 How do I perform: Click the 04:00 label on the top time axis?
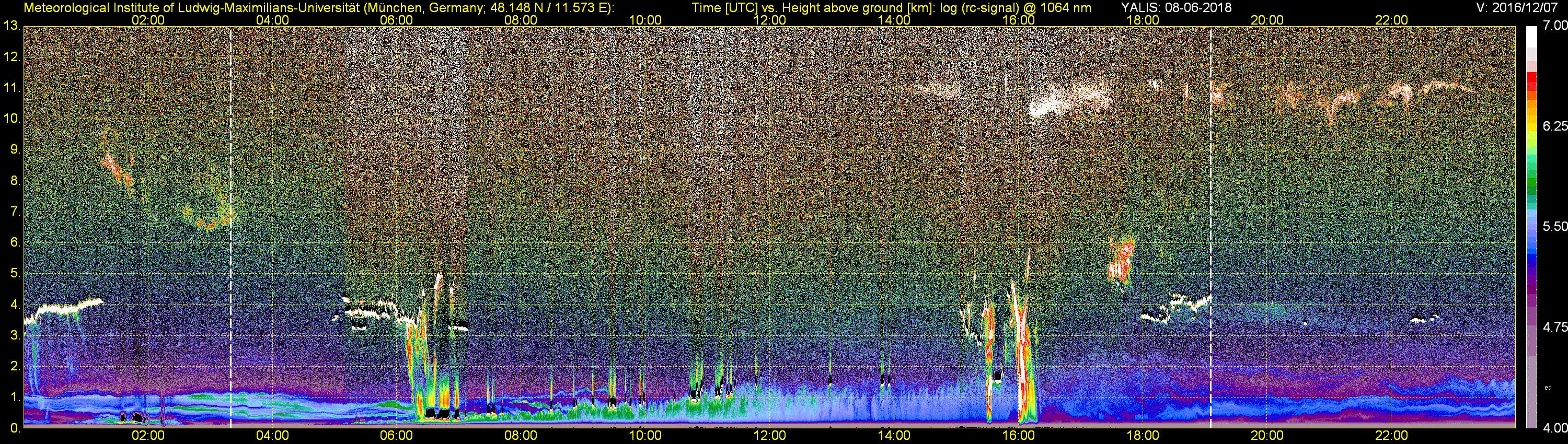[x=272, y=20]
